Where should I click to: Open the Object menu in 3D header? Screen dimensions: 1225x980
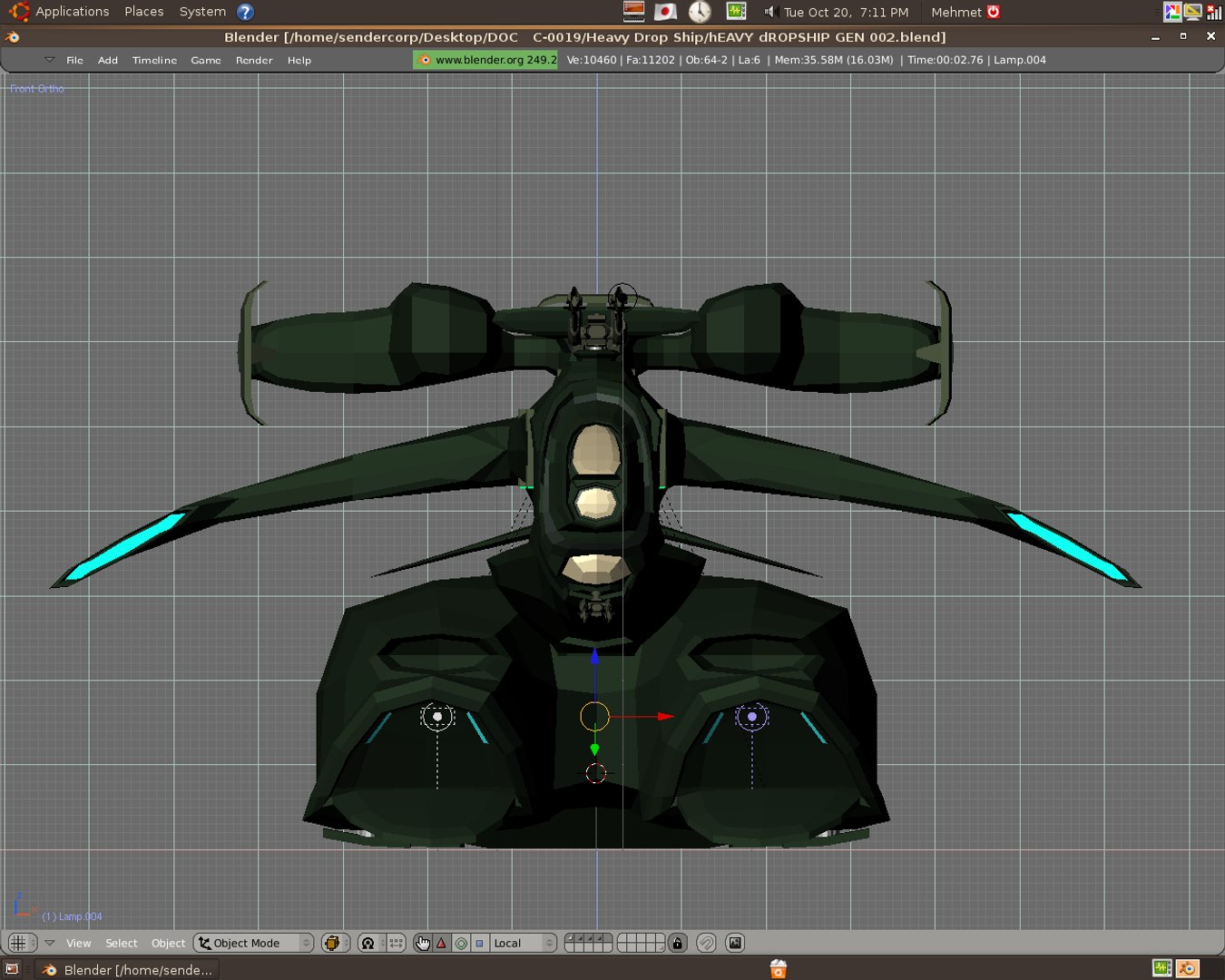coord(168,943)
